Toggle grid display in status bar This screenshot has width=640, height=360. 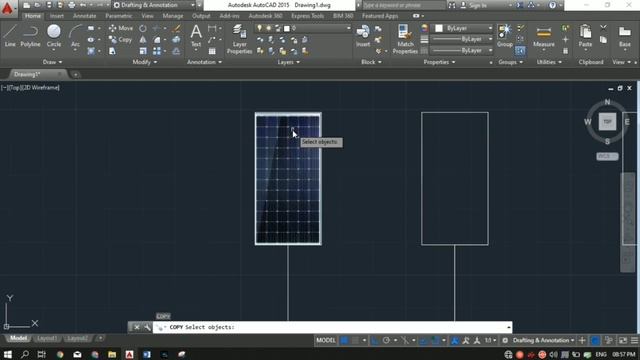[x=344, y=340]
